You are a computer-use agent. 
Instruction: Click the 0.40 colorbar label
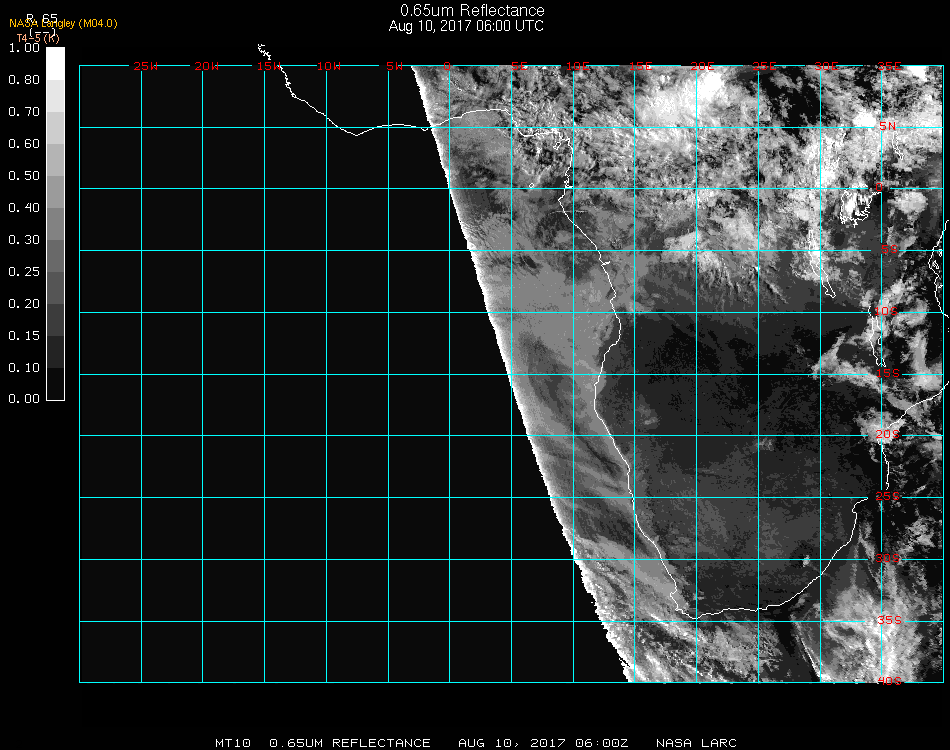(24, 208)
